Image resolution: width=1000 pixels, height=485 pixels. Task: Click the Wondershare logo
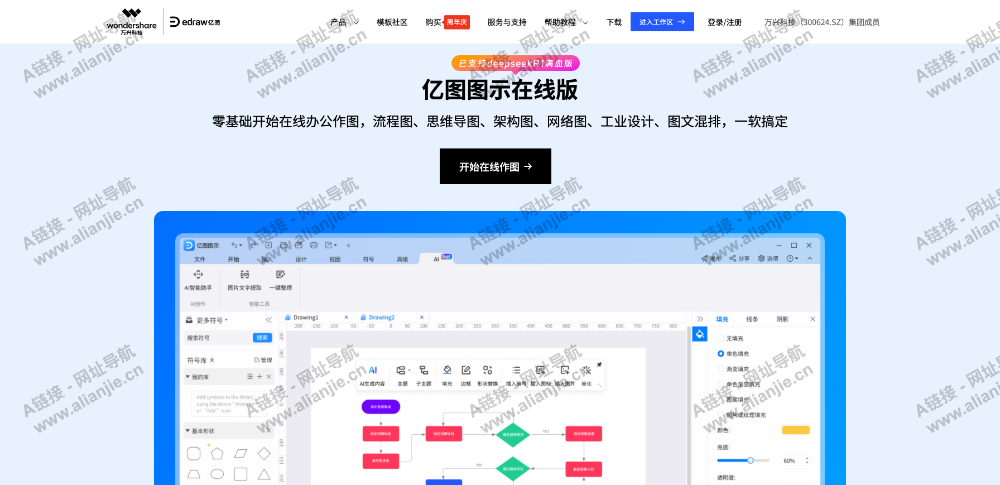[131, 22]
